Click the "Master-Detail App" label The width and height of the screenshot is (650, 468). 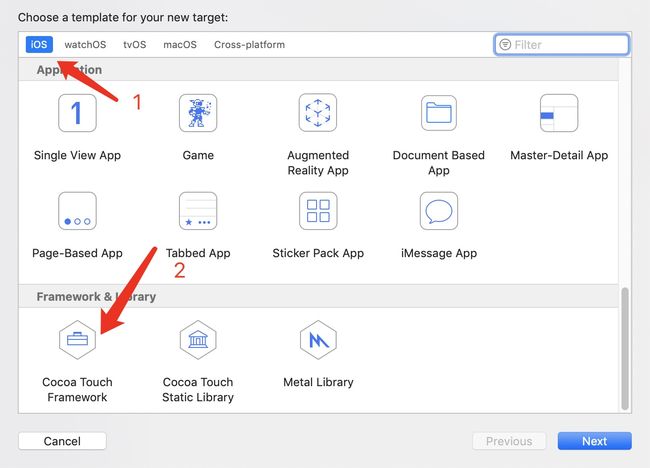[559, 155]
